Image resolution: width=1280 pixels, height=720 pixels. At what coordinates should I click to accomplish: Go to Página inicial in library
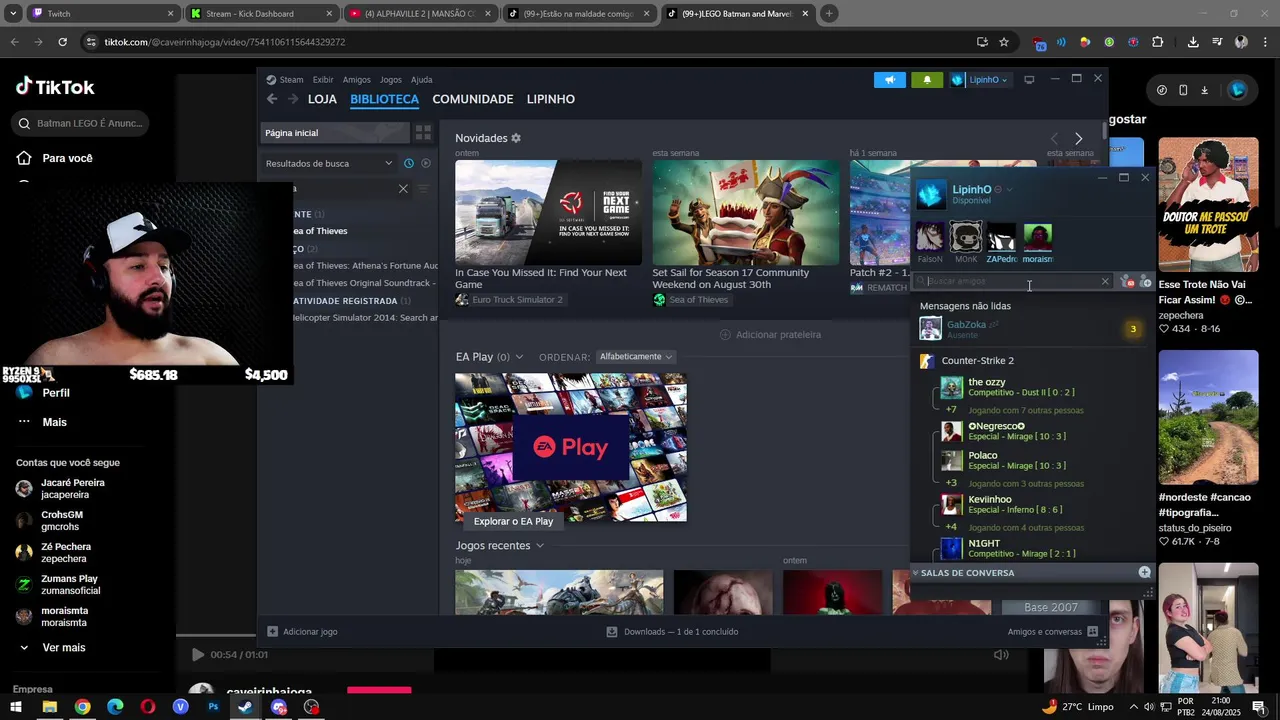(x=334, y=133)
